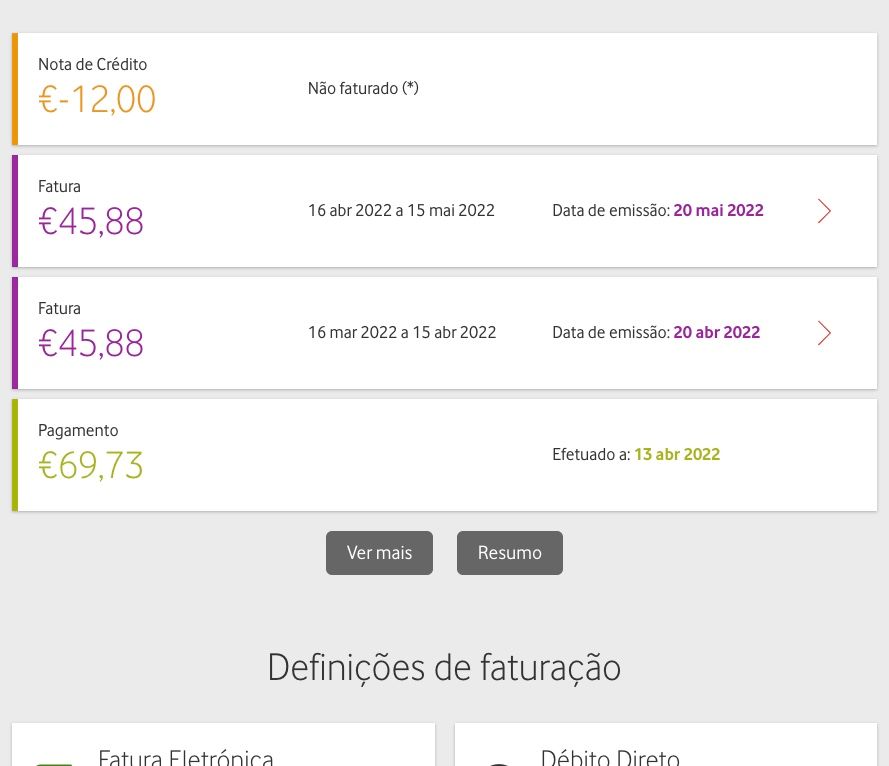Click the emission date 20 abr 2022
The image size is (889, 766).
716,333
